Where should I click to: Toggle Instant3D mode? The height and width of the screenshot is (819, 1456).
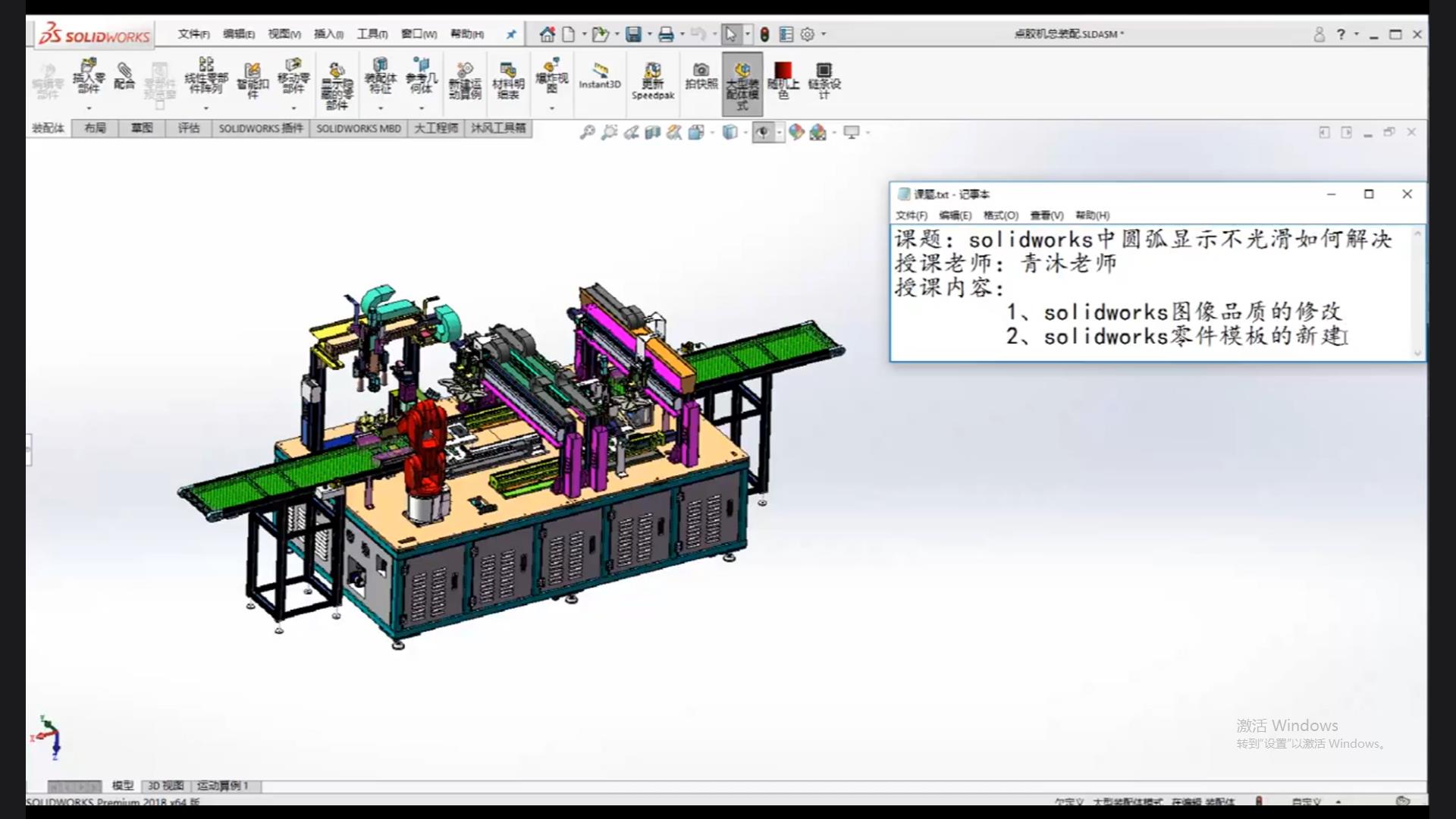[x=600, y=76]
